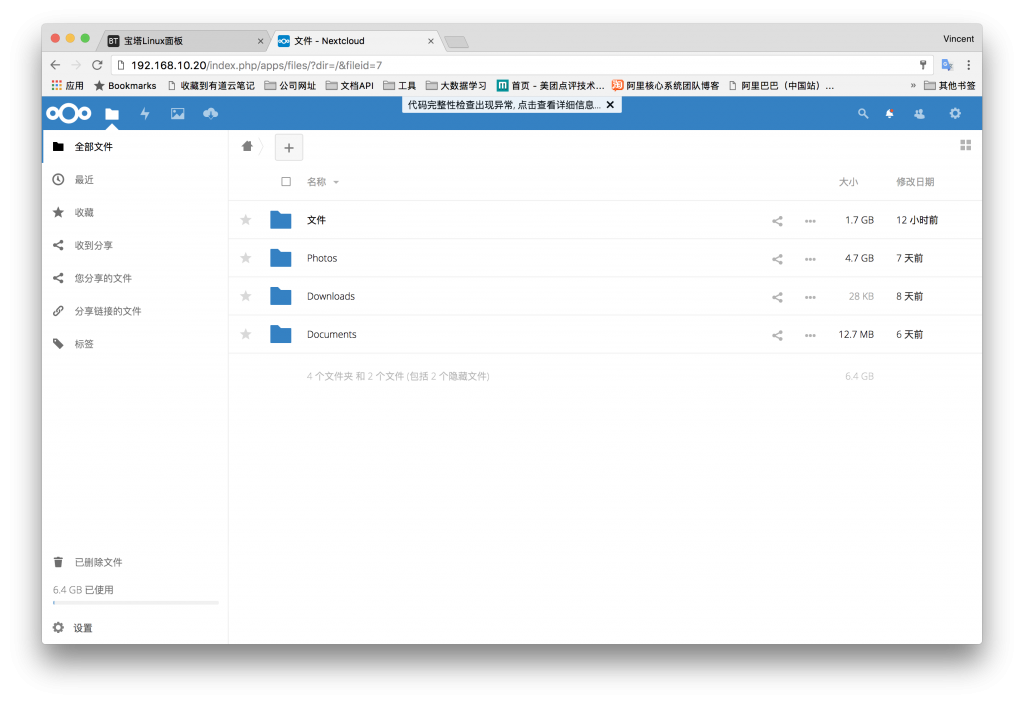Expand hidden bookmarks chevron

pos(913,86)
